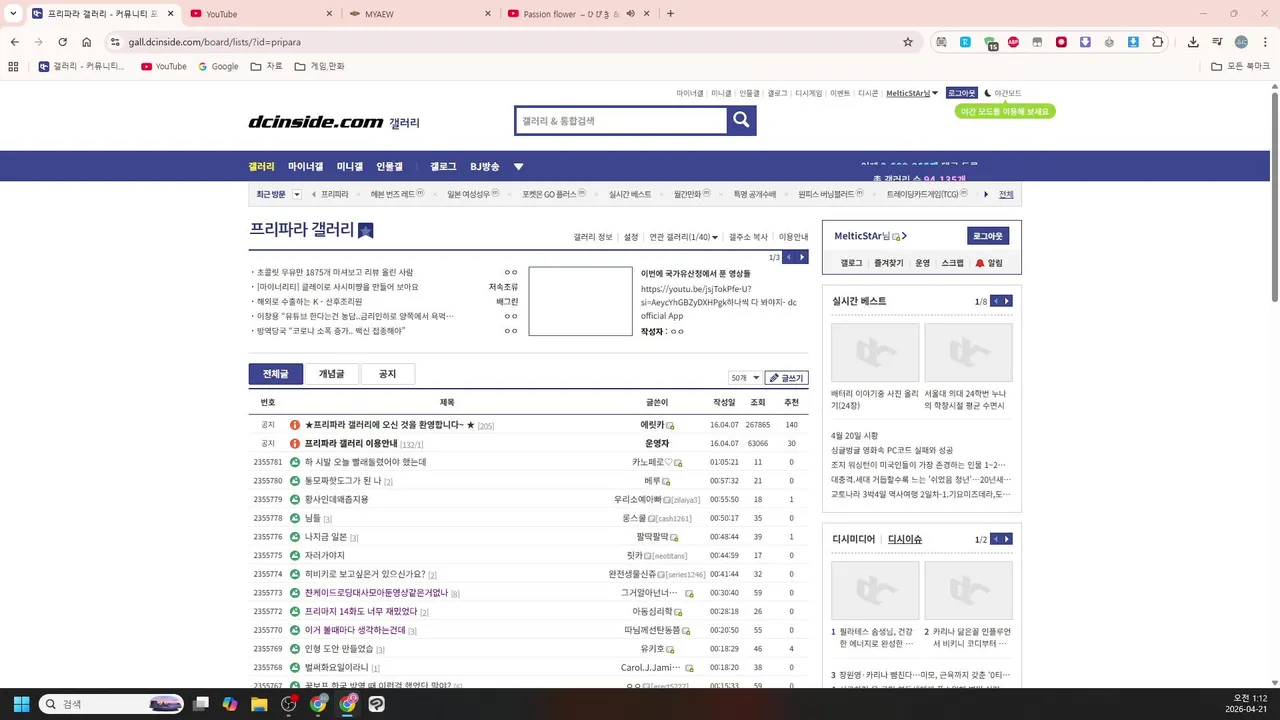Select the 공지 tab
This screenshot has width=1280, height=720.
[x=387, y=374]
